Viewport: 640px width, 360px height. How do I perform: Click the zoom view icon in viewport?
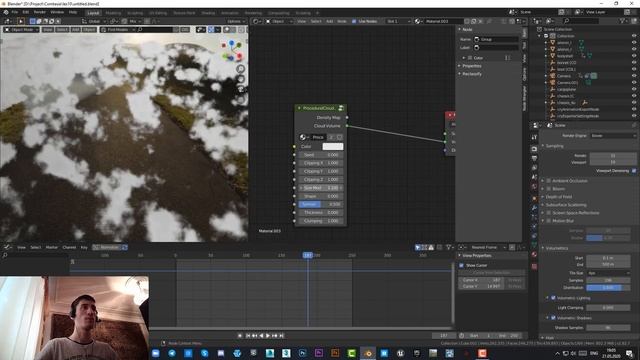(241, 69)
